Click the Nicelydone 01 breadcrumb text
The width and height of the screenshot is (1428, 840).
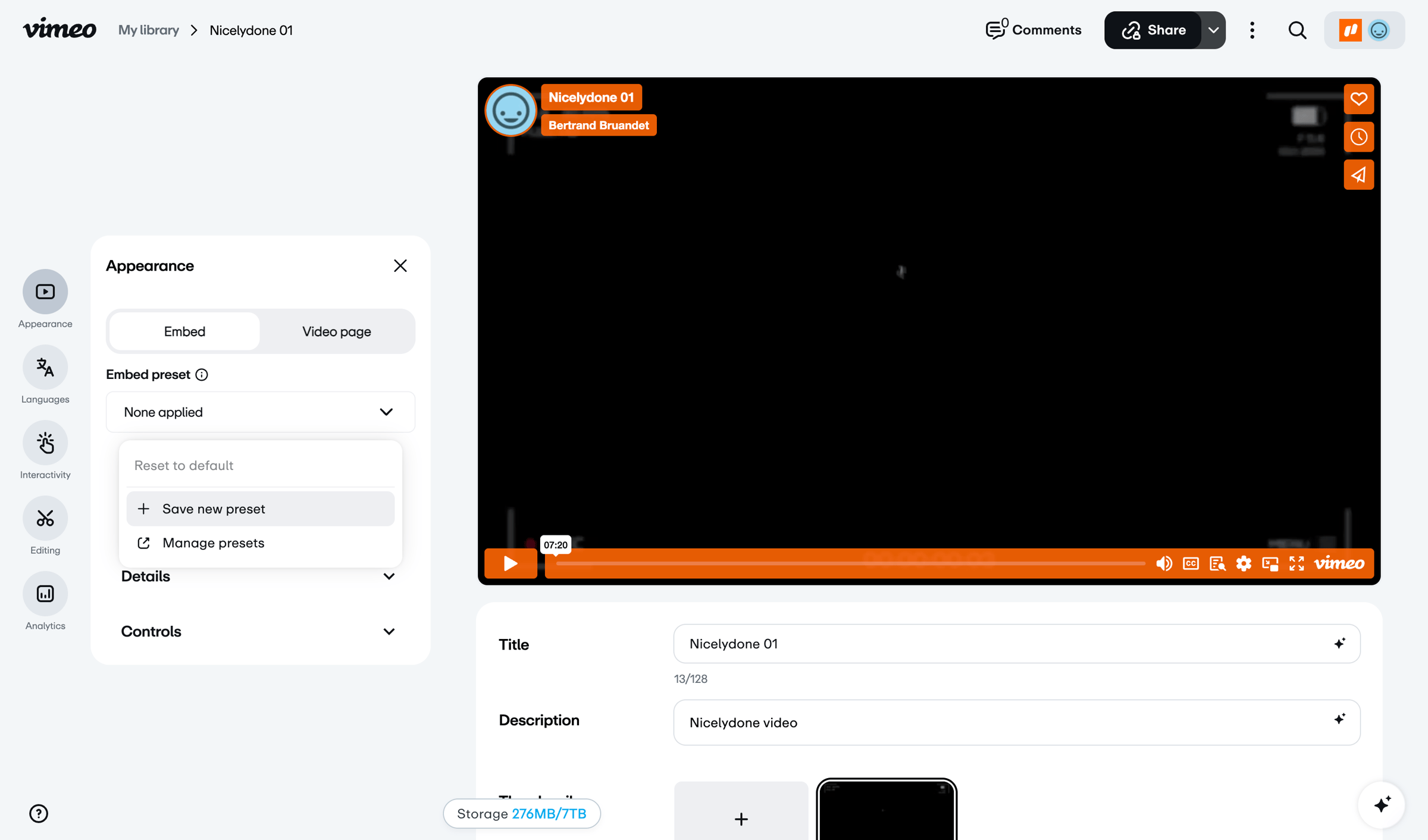point(251,30)
